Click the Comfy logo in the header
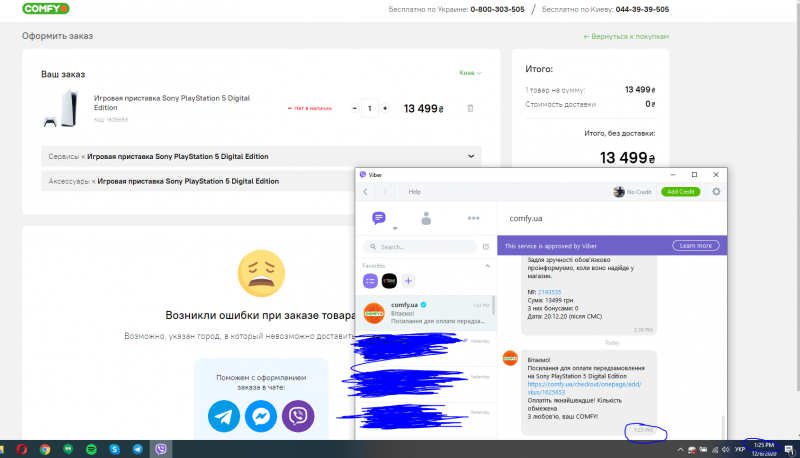Screen dimensions: 800x458 coord(47,9)
